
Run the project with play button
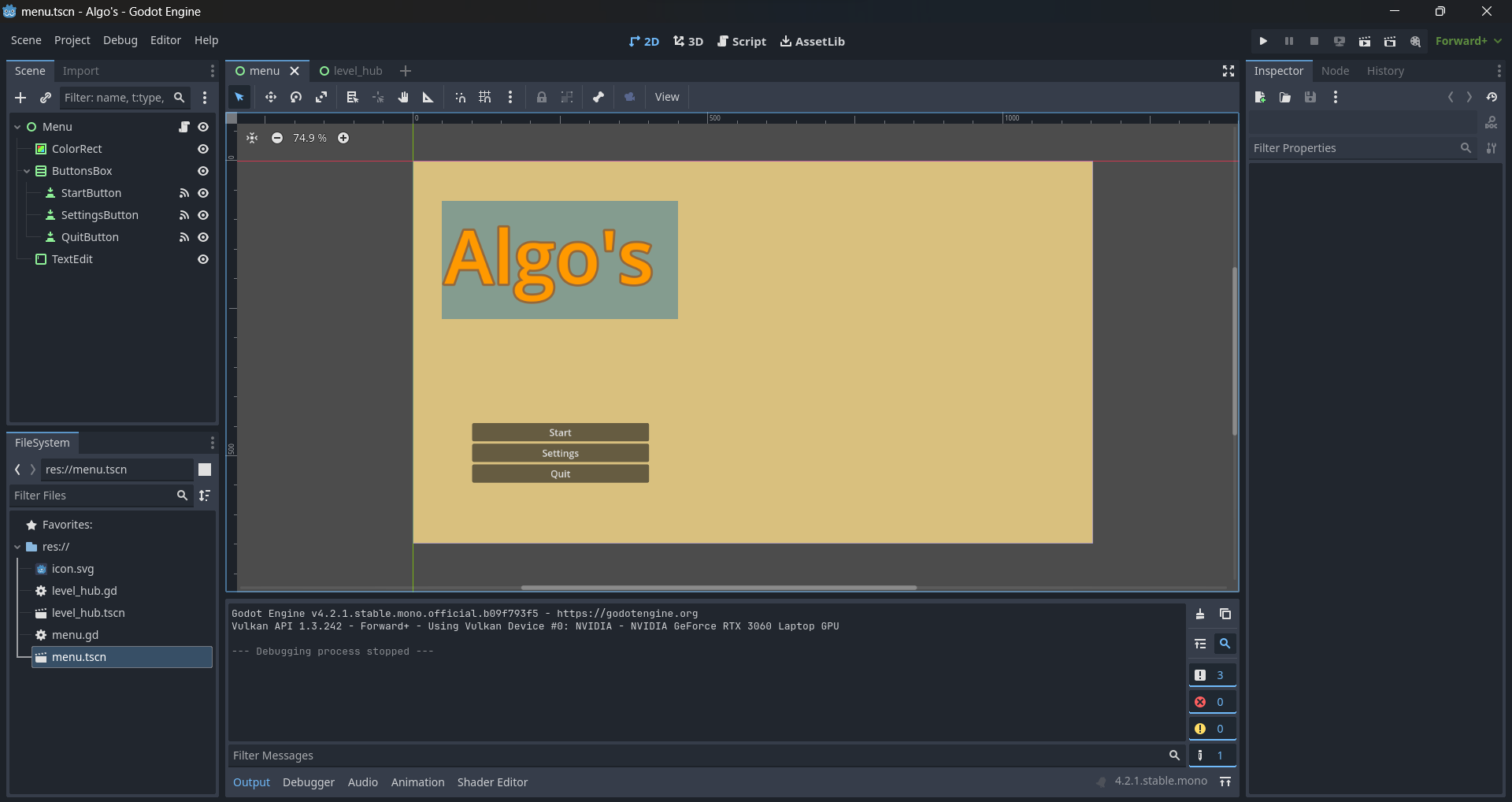[1263, 41]
